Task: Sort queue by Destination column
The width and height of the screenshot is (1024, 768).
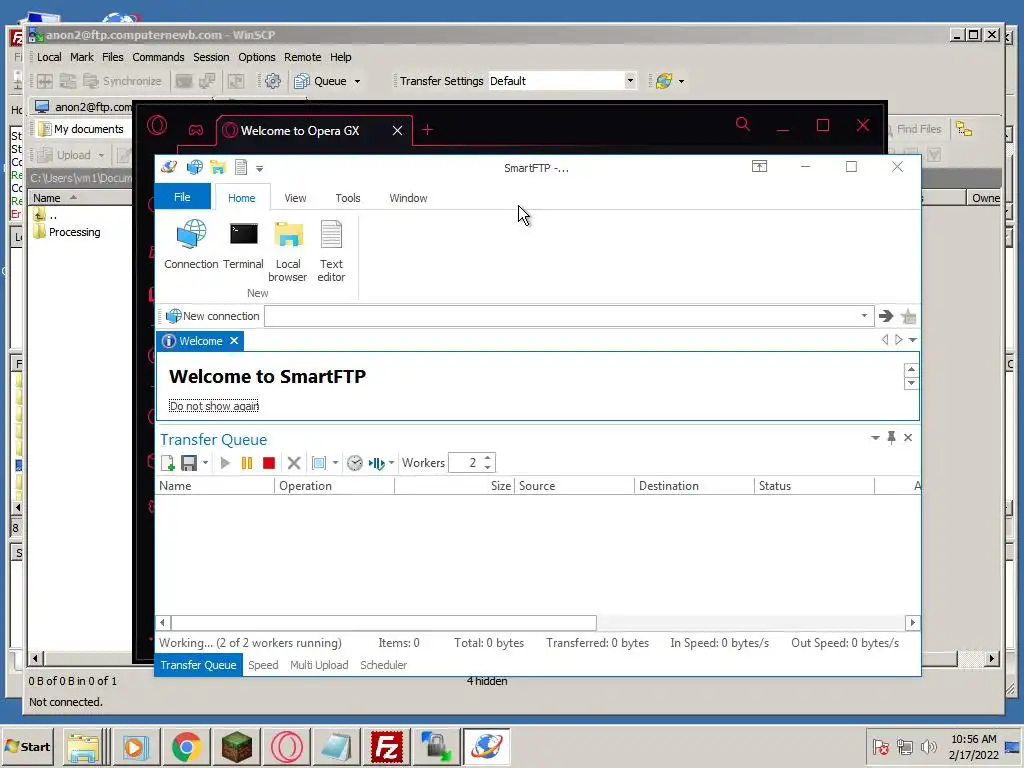Action: tap(694, 486)
